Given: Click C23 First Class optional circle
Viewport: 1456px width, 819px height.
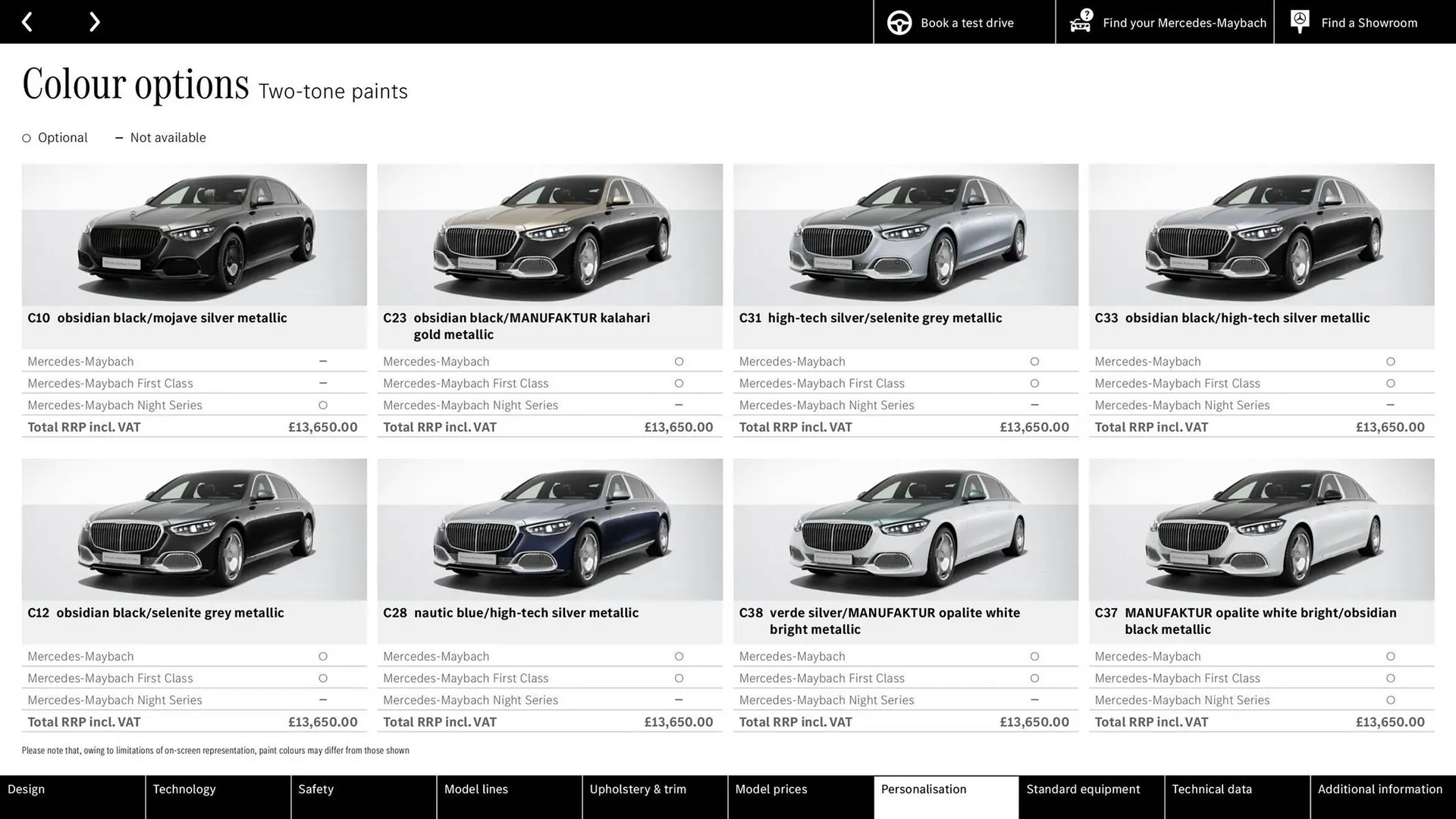Looking at the screenshot, I should [679, 384].
